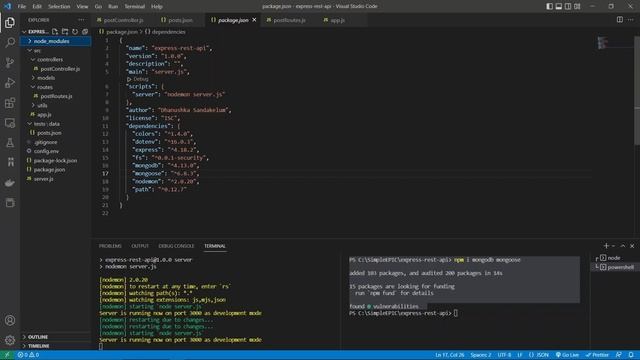Viewport: 640px width, 360px height.
Task: Click errors and warnings count in status bar
Action: (x=28, y=355)
